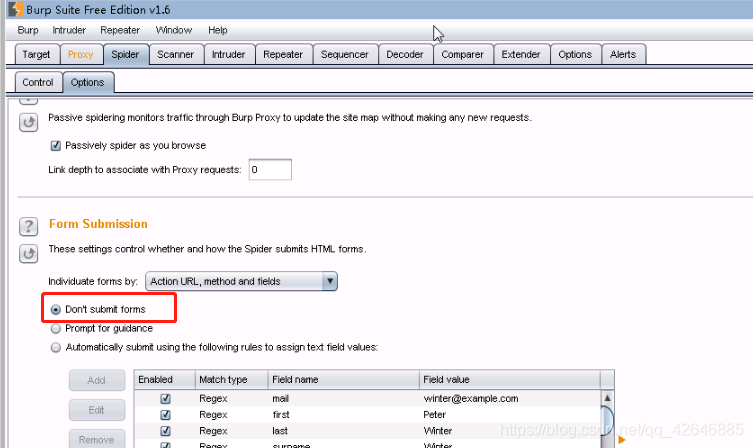Screen dimensions: 753x448
Task: Switch to the Scanner tab
Action: tap(176, 55)
